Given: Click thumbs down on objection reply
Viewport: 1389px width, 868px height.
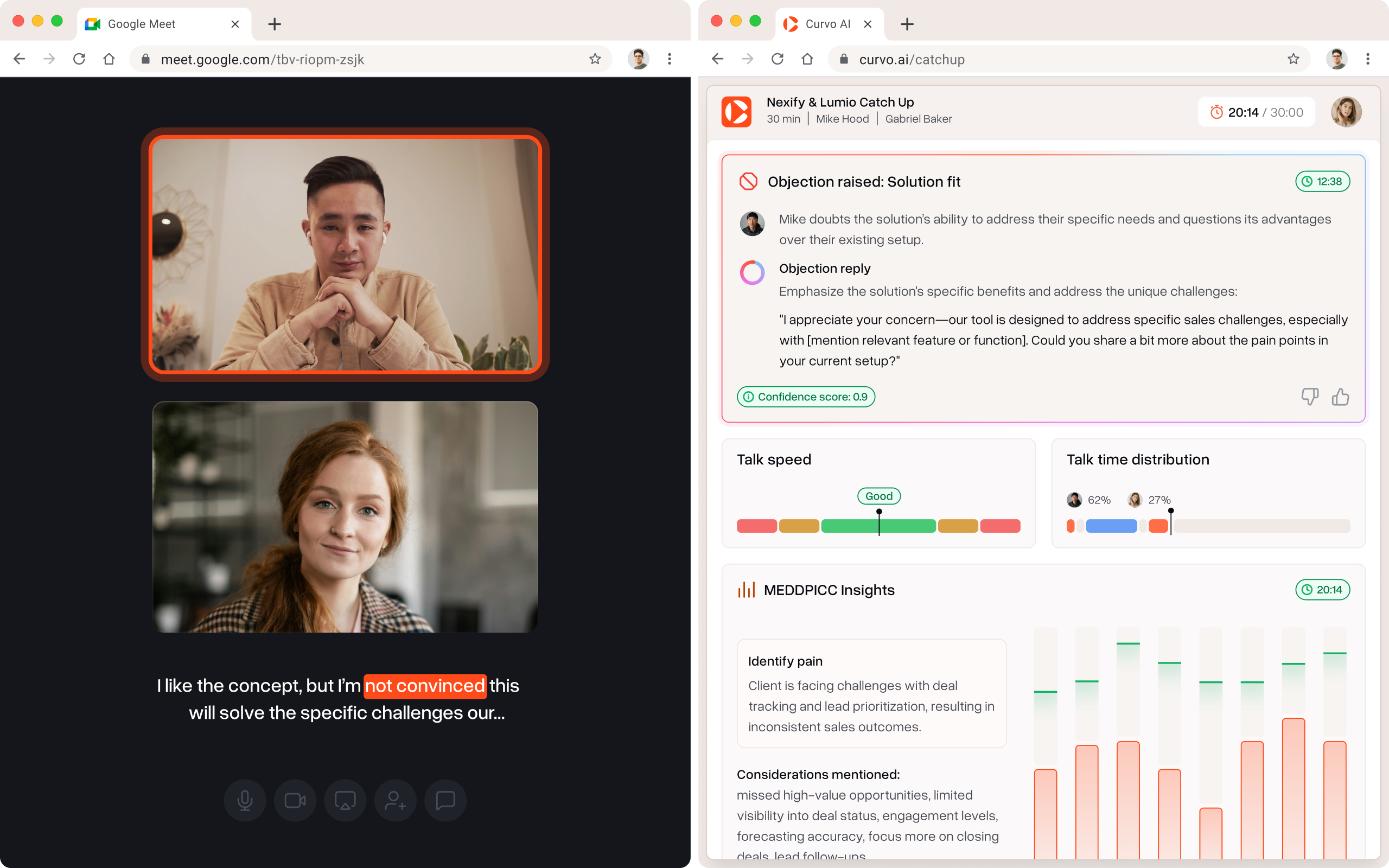Looking at the screenshot, I should [1310, 397].
